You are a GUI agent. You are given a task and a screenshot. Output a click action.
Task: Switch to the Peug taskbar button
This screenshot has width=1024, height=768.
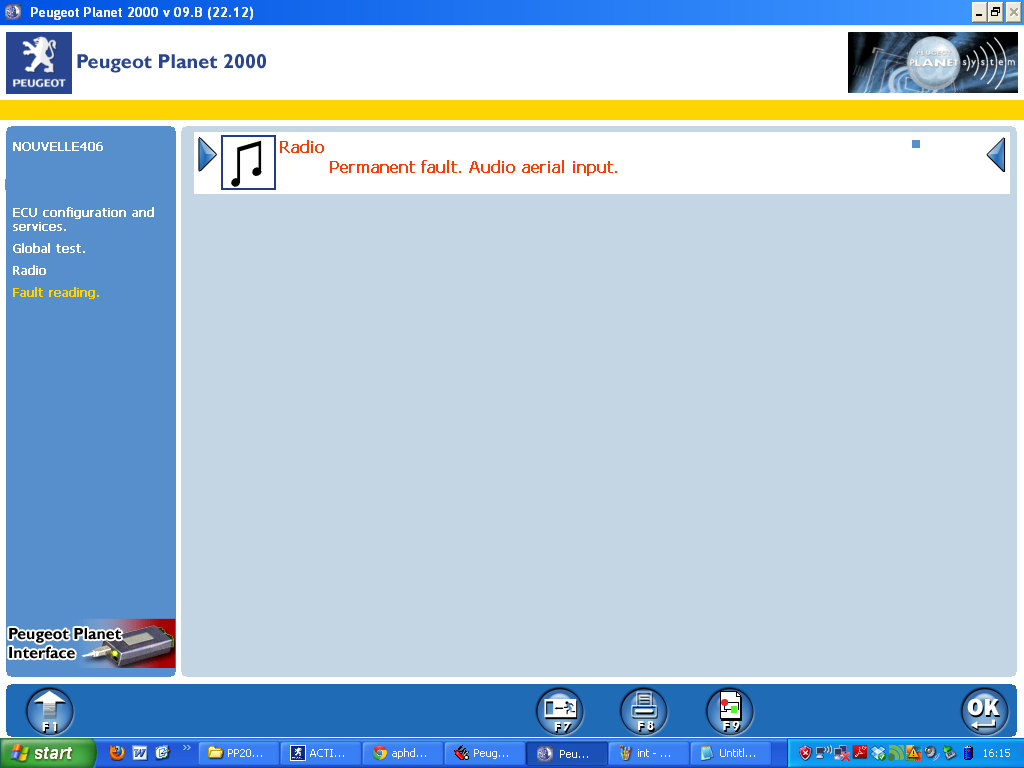point(486,754)
